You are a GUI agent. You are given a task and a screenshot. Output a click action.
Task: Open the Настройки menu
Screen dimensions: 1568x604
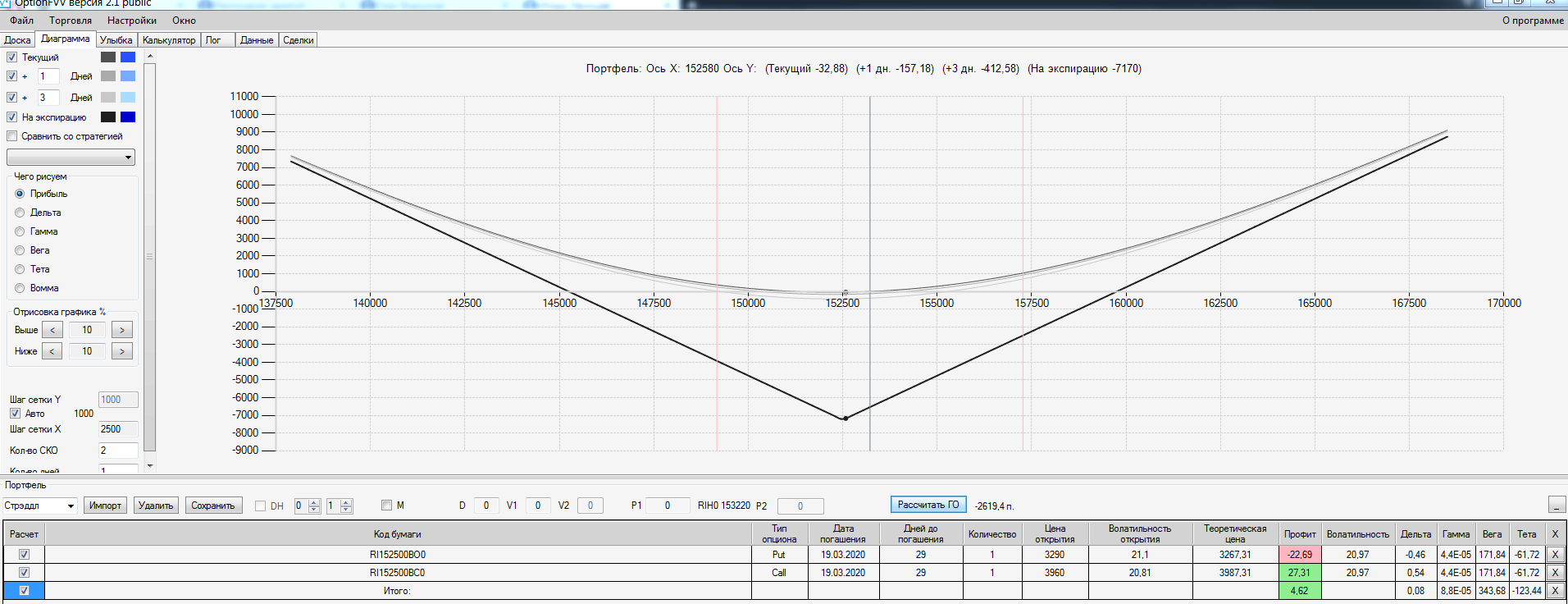point(132,21)
